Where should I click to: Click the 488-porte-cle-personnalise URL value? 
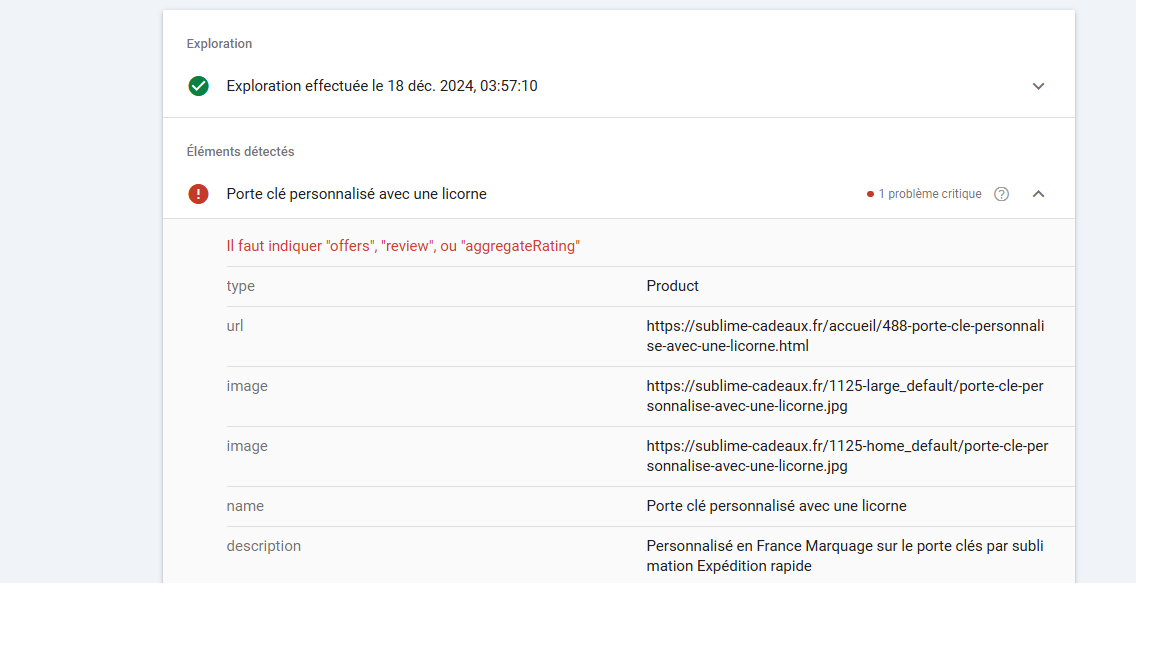(845, 336)
